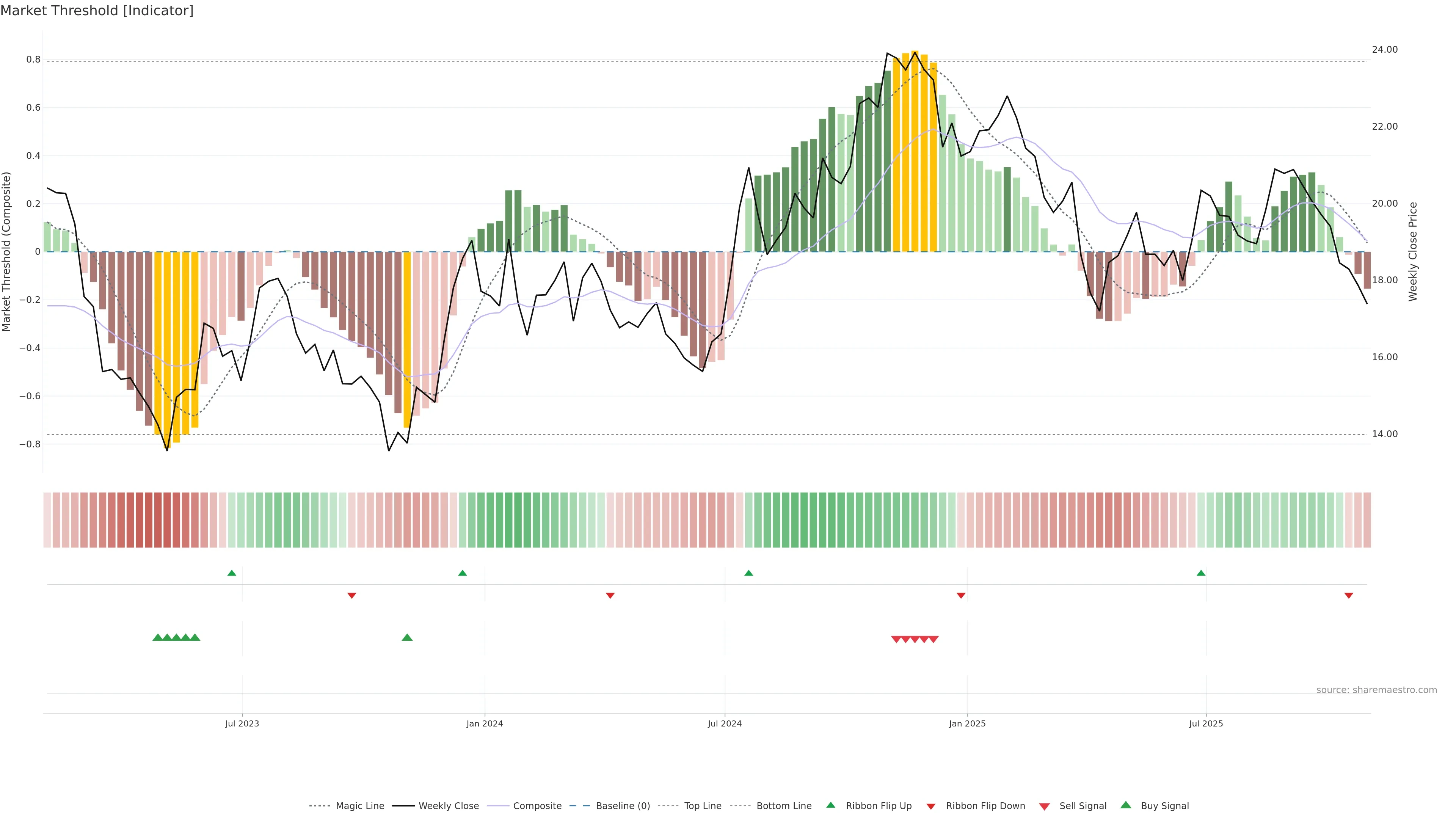Toggle the Magic Line legend entry

pyautogui.click(x=359, y=806)
